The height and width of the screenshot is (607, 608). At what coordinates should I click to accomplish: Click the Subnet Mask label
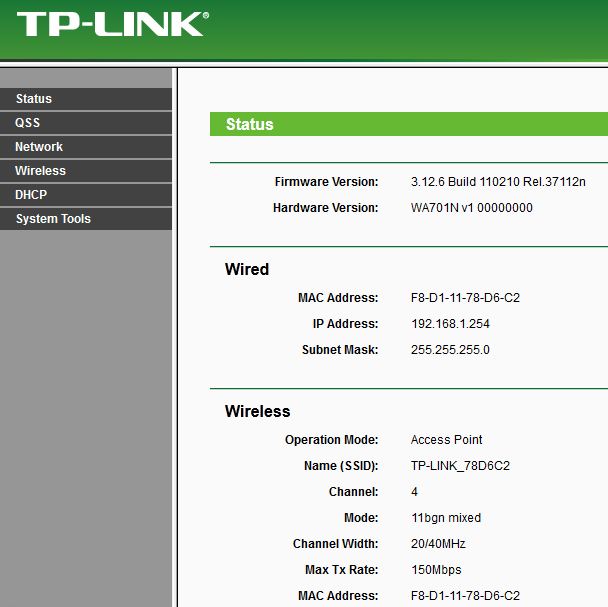pos(340,350)
